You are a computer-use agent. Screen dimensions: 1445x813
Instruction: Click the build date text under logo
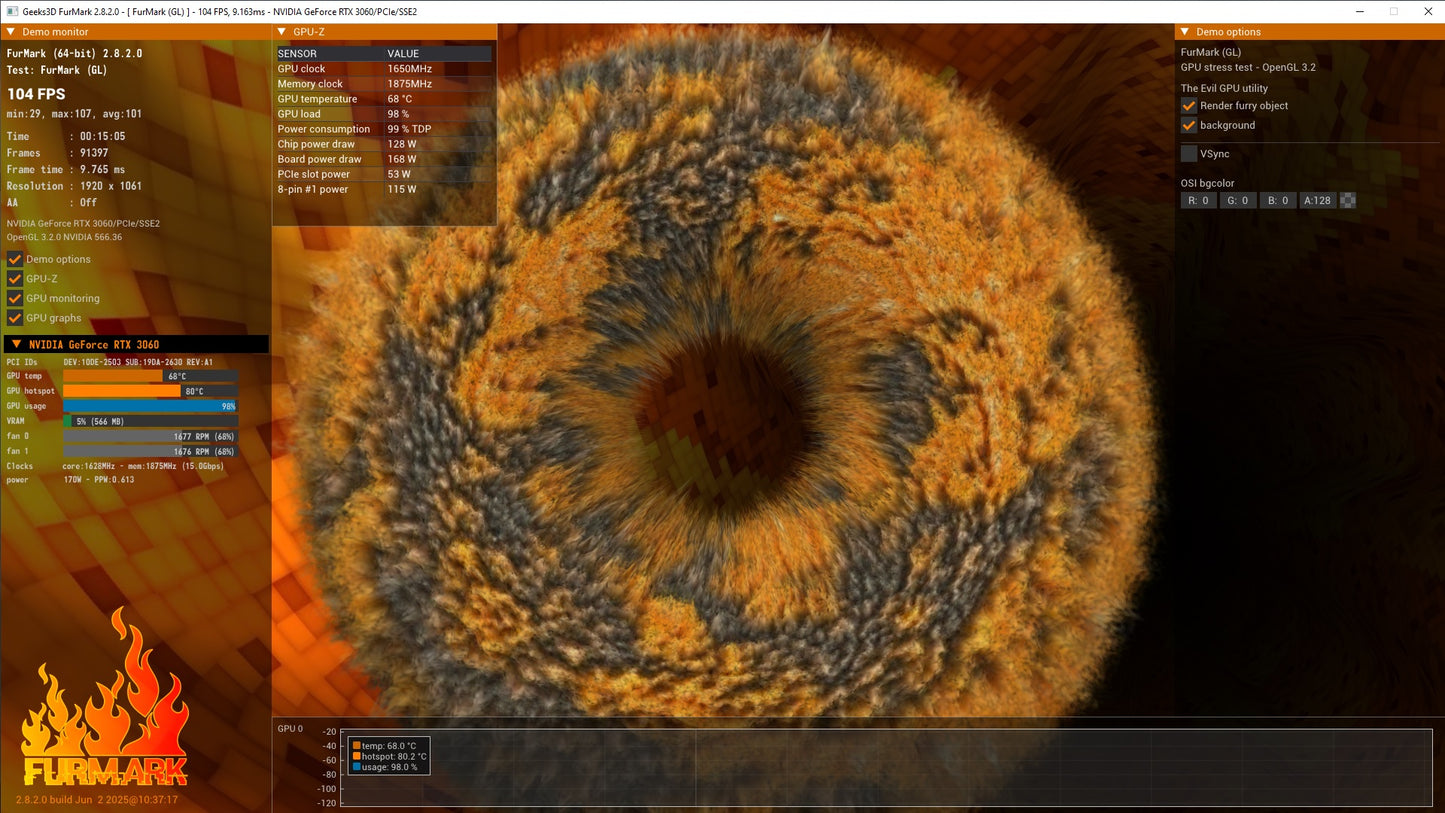pyautogui.click(x=97, y=799)
